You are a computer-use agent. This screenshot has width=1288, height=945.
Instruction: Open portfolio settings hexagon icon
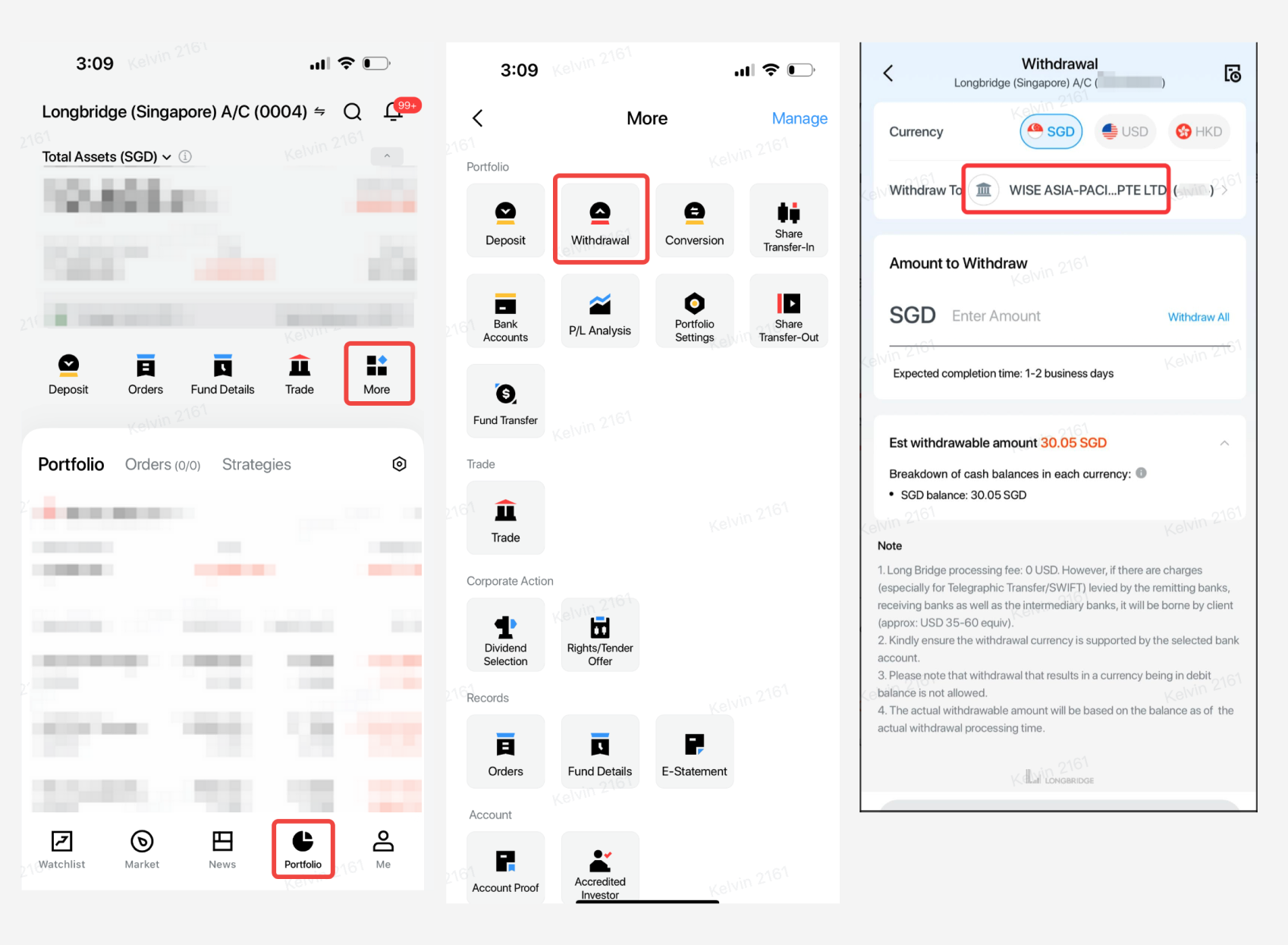click(399, 464)
